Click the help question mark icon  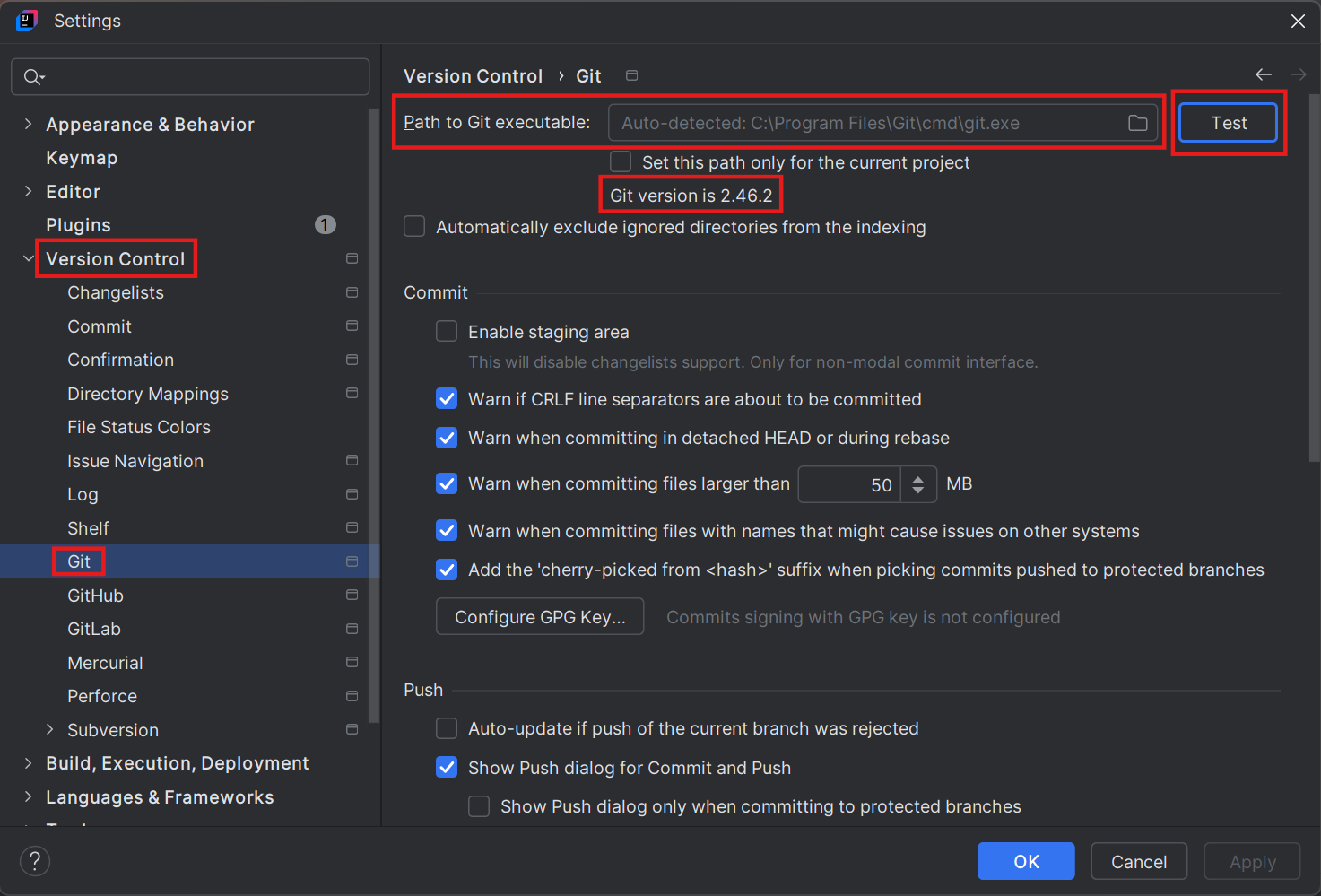tap(34, 861)
